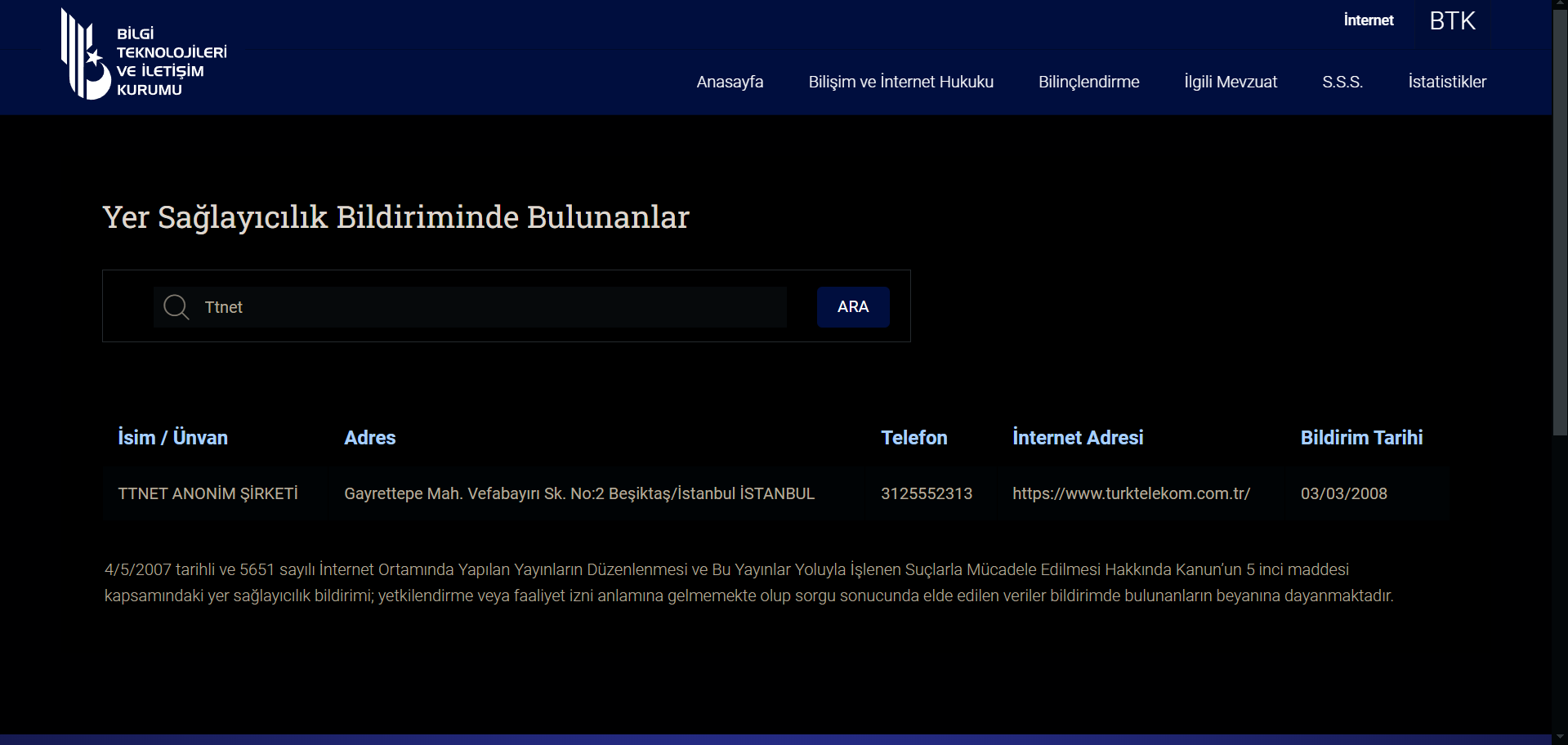This screenshot has height=745, width=1568.
Task: Click the page heading Yer Sağlayıcılık Bildiriminde Bulunanlar
Action: [395, 217]
